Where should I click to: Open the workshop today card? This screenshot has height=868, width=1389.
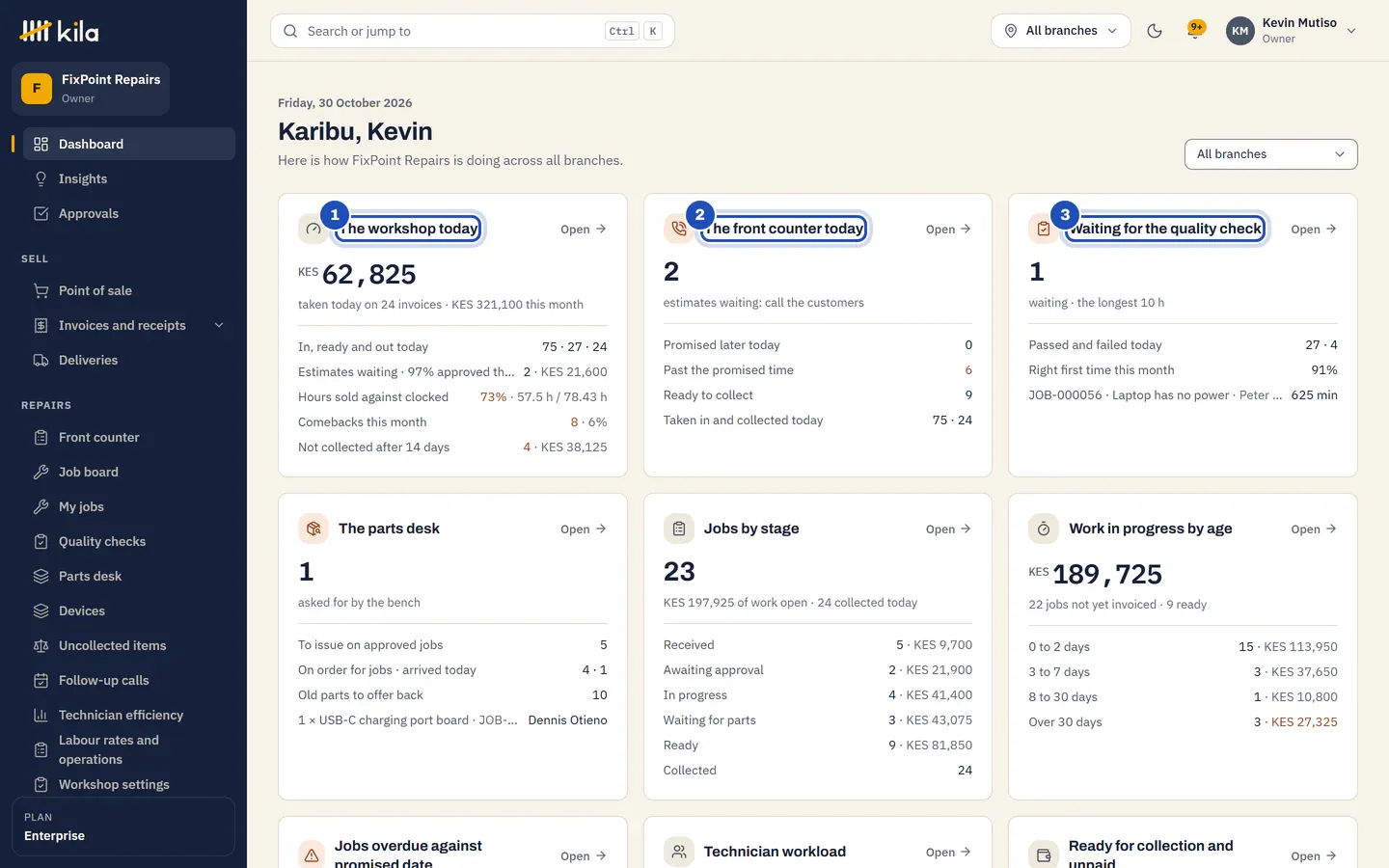(584, 230)
